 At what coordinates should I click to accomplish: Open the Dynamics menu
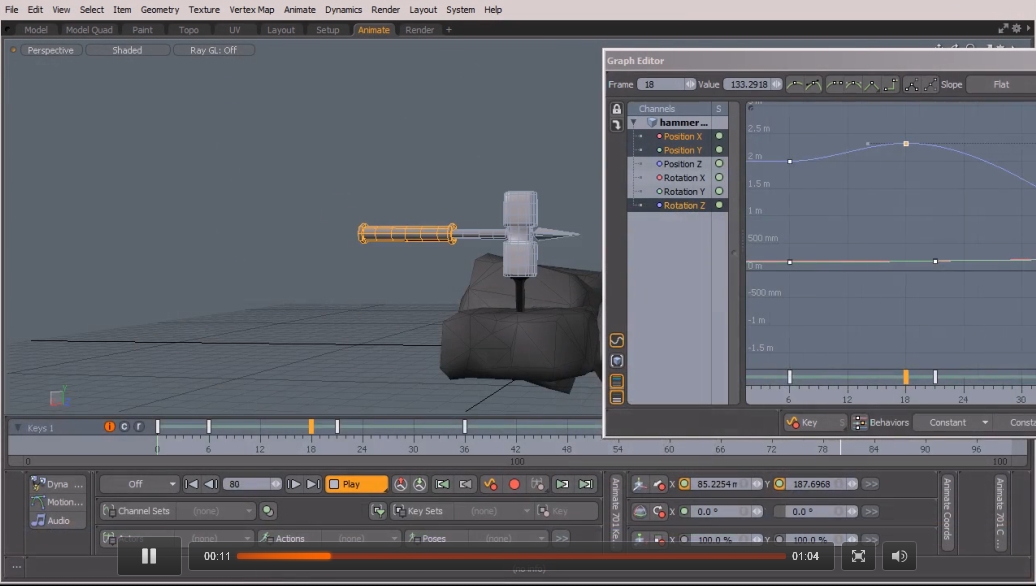344,10
